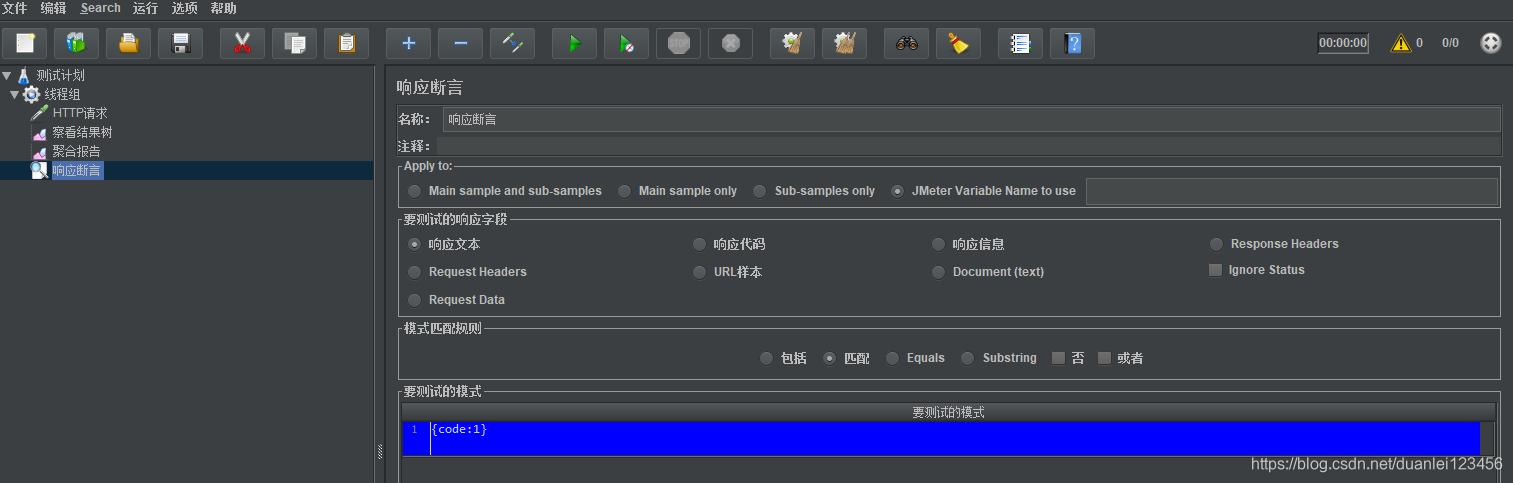Collapse the 测试计划 tree node arrow
The width and height of the screenshot is (1513, 483).
7,75
